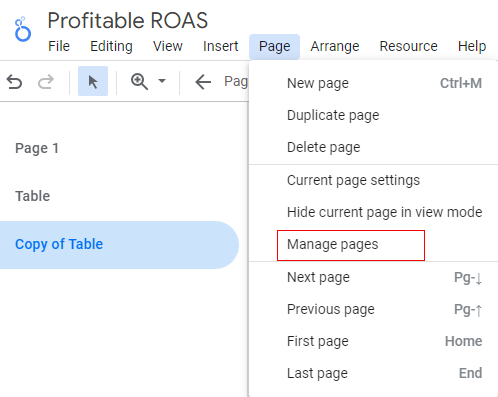
Task: Choose Delete page
Action: click(373, 147)
